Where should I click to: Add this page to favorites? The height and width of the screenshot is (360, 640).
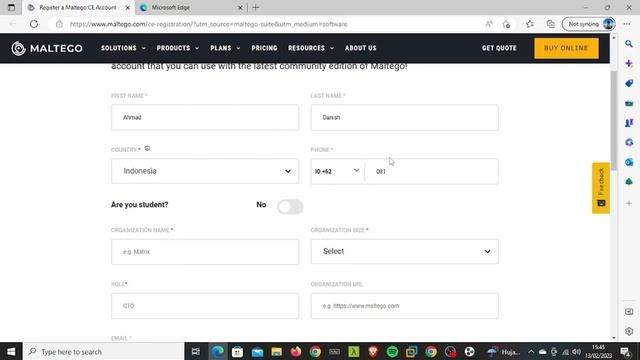pos(506,24)
